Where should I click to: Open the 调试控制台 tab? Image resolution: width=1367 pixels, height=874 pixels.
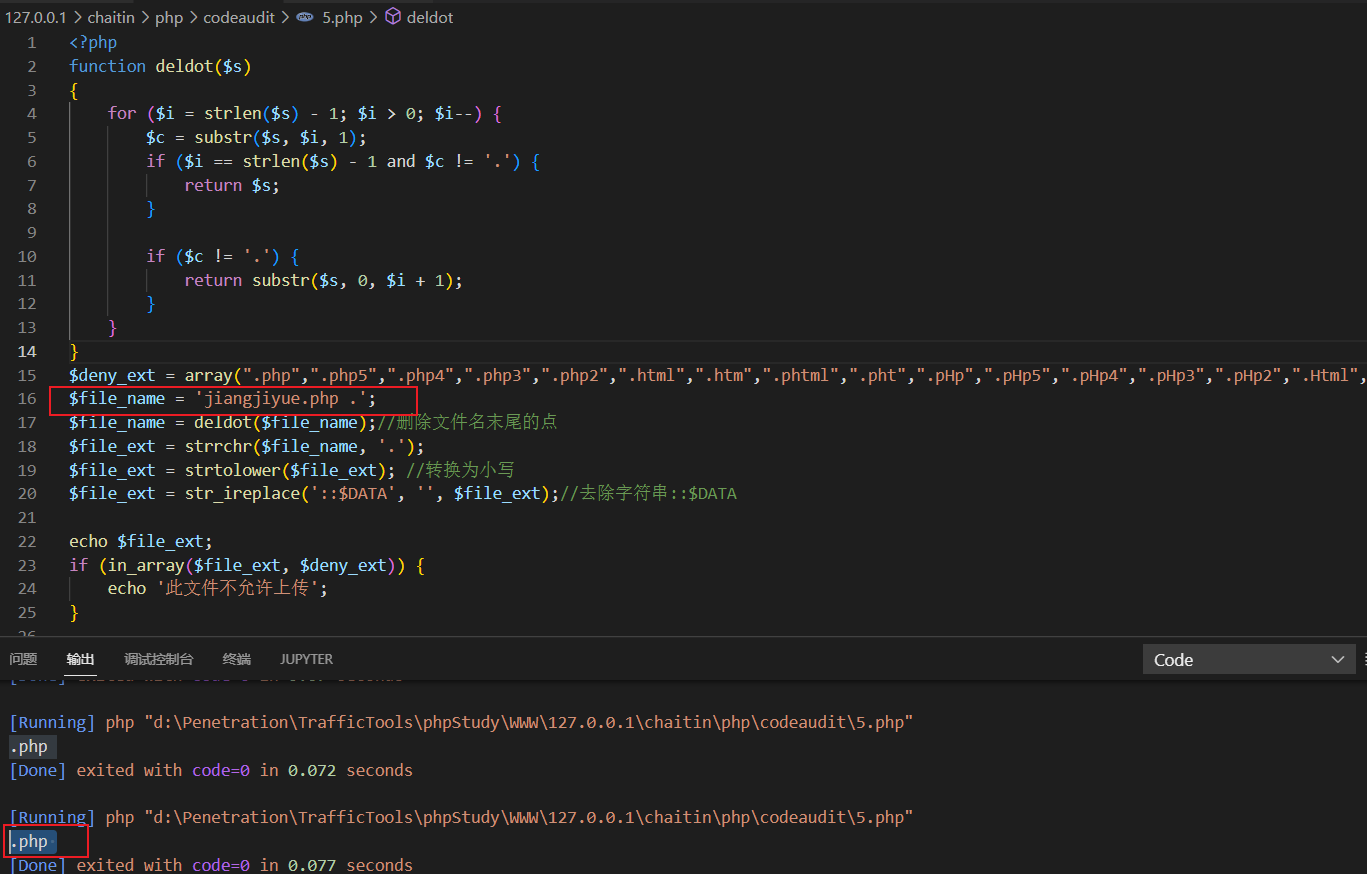[x=158, y=659]
